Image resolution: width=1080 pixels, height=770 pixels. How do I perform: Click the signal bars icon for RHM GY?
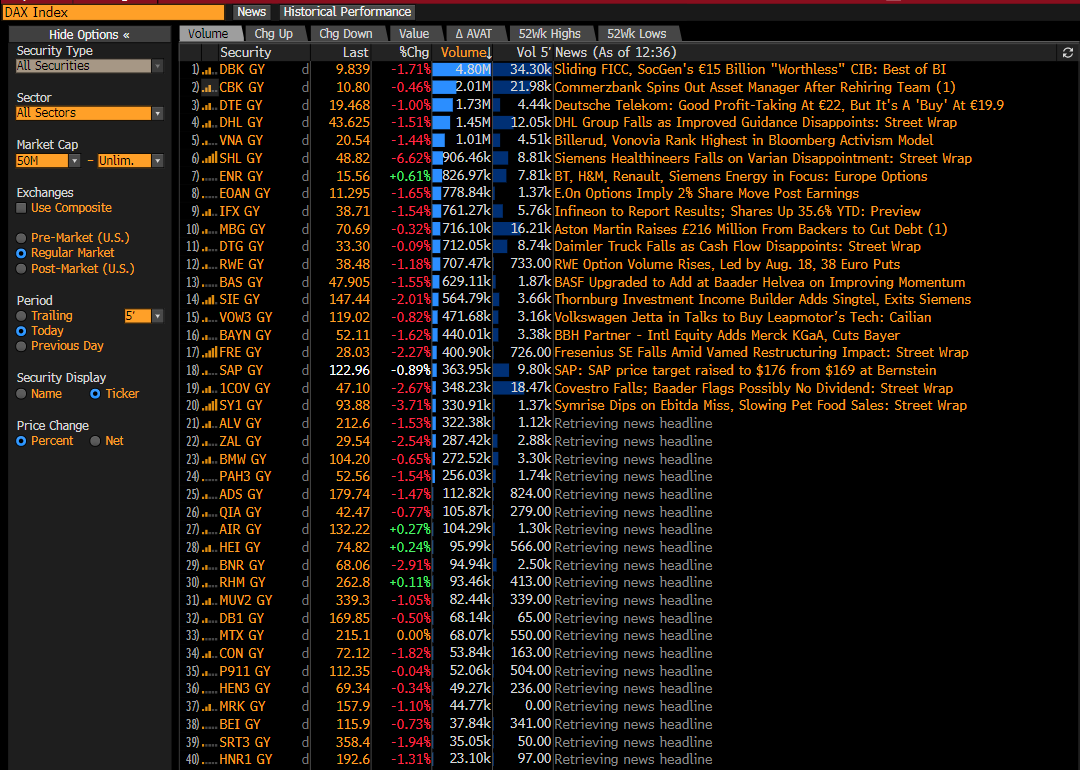tap(209, 583)
